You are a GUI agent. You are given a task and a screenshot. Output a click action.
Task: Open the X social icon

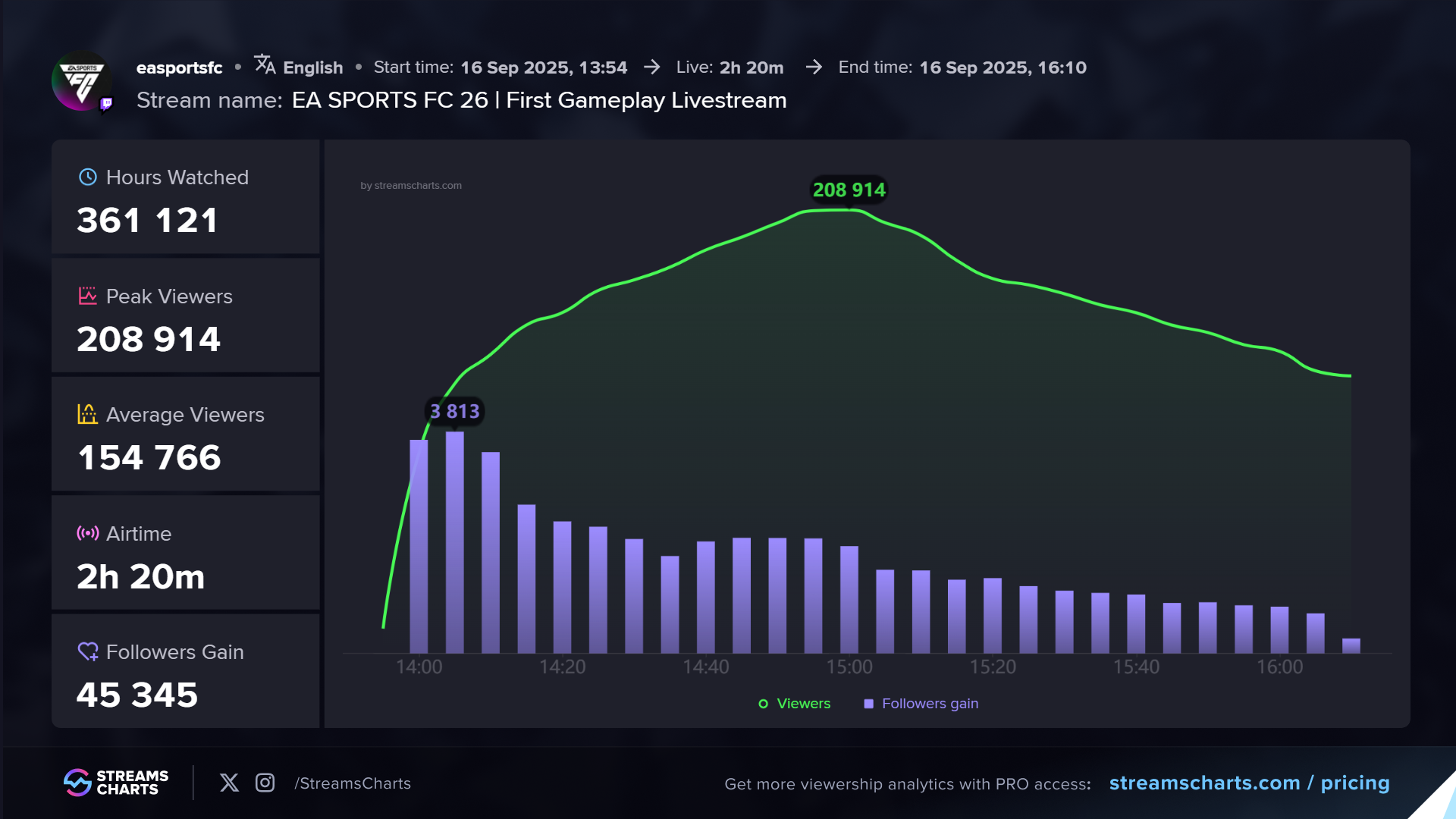(229, 783)
